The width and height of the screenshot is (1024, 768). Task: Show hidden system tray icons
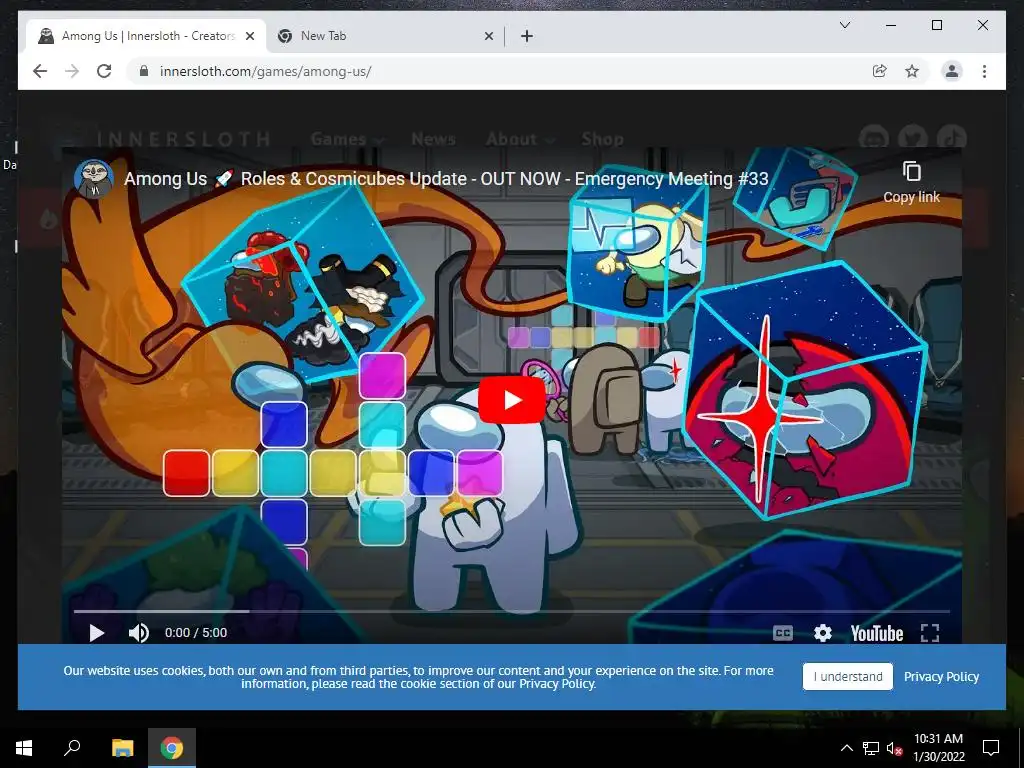click(x=846, y=748)
